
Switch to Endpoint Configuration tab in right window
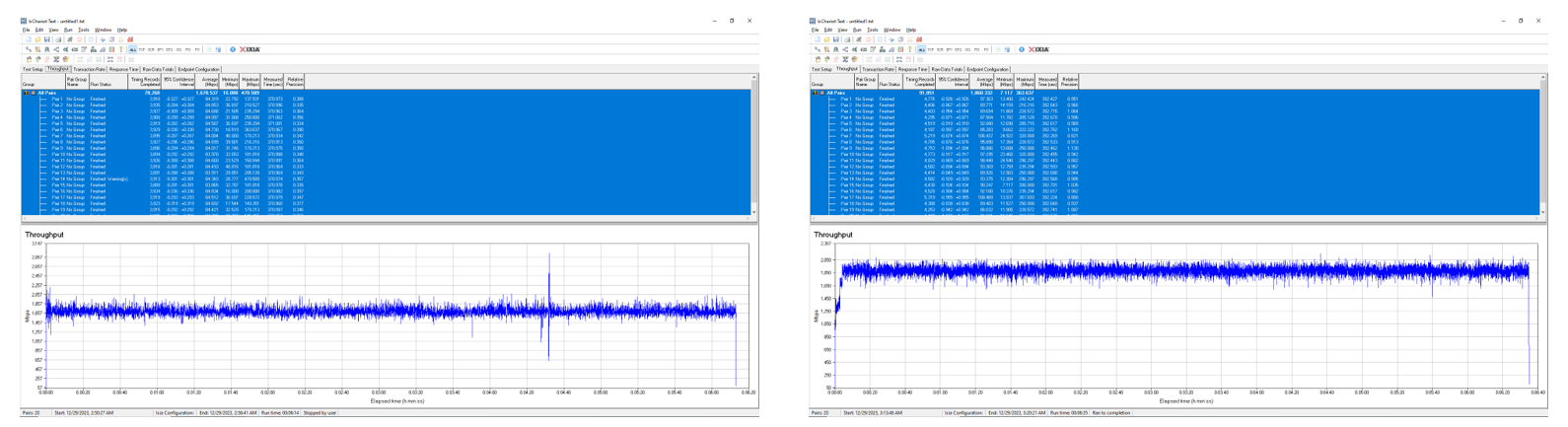[x=988, y=69]
